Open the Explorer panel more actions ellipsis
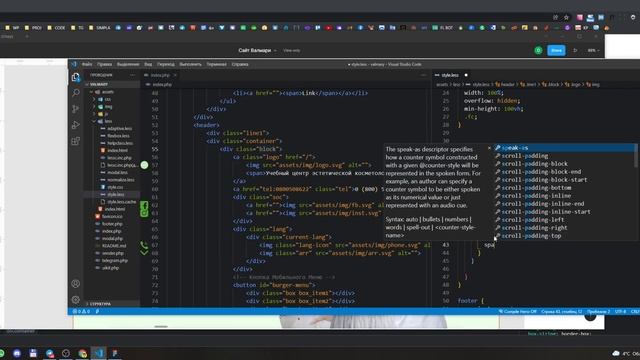This screenshot has height=360, width=640. pyautogui.click(x=132, y=75)
